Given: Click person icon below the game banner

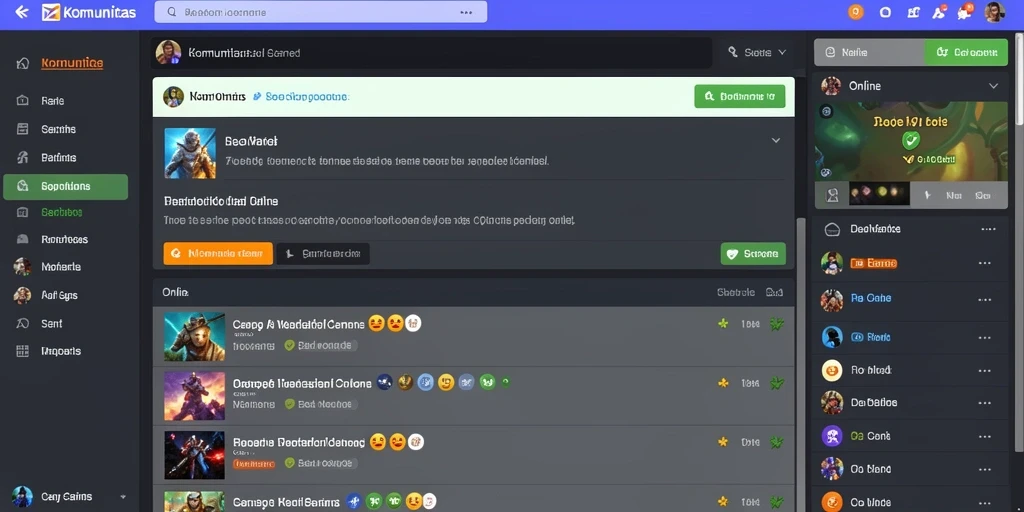Looking at the screenshot, I should [832, 195].
